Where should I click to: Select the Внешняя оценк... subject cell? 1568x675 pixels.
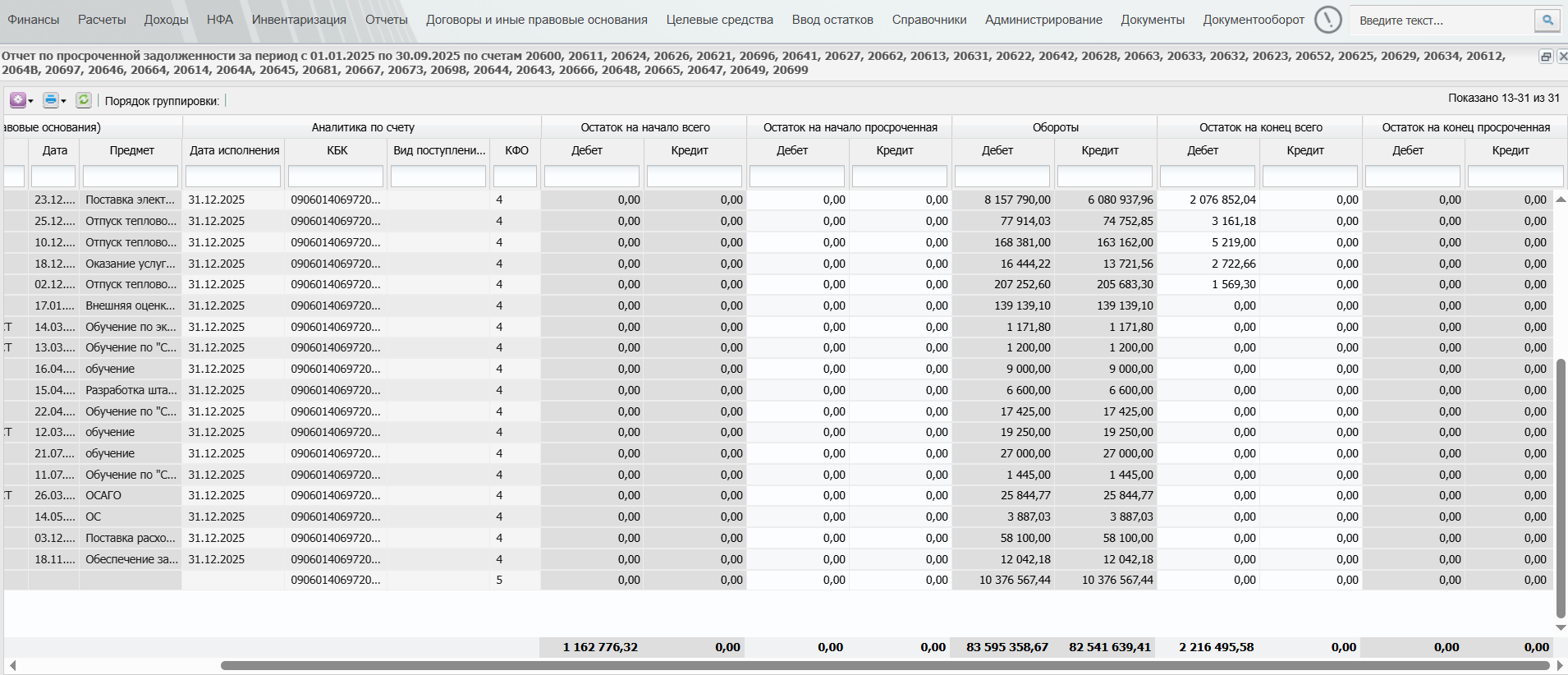point(131,305)
